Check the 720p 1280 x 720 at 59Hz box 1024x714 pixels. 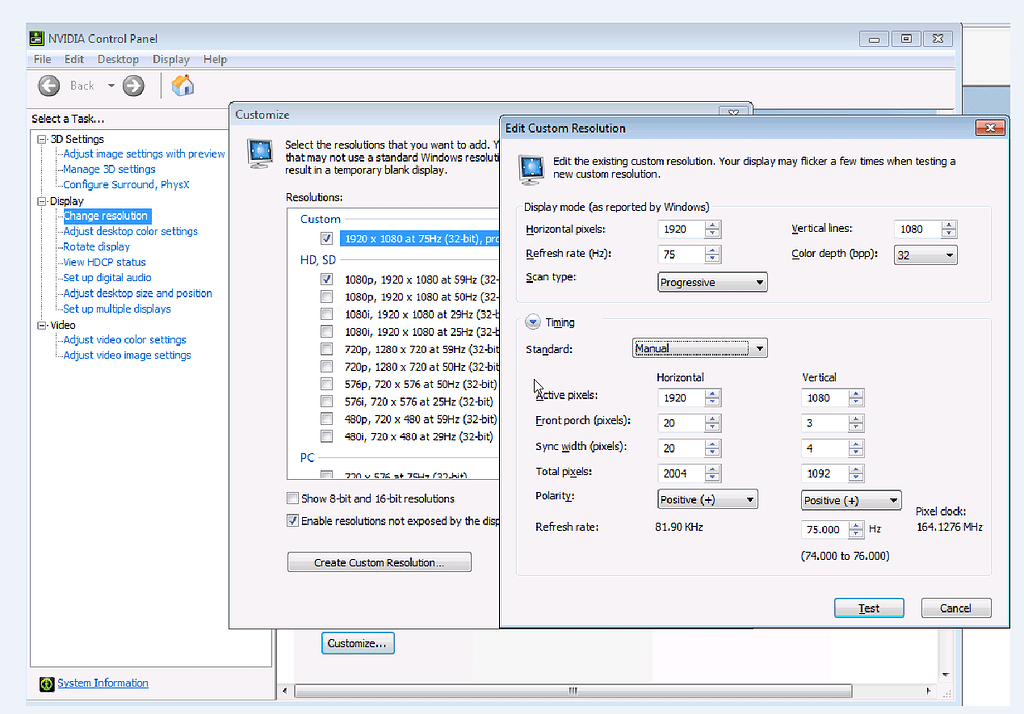click(x=327, y=349)
